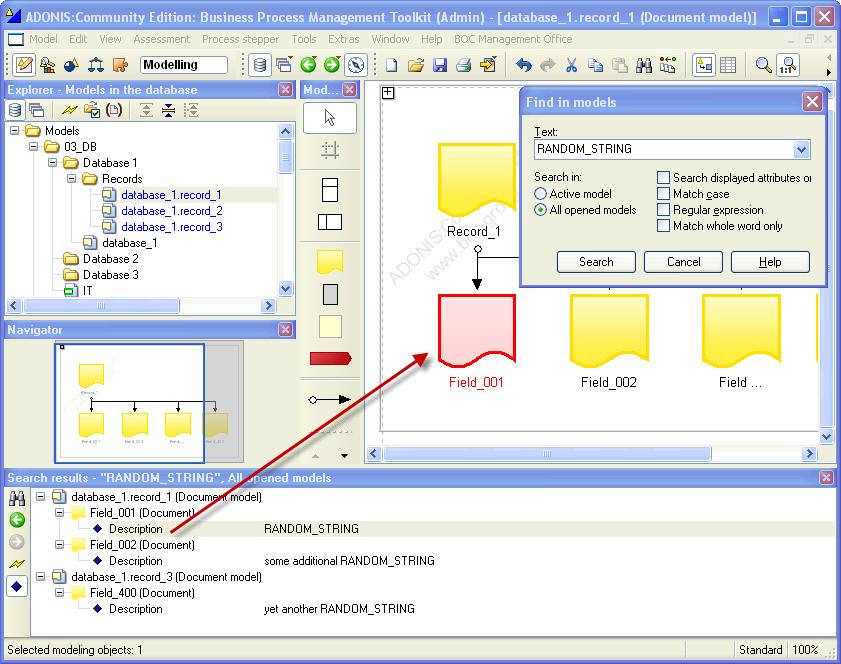
Task: Open the Simulation scales component
Action: pyautogui.click(x=95, y=65)
